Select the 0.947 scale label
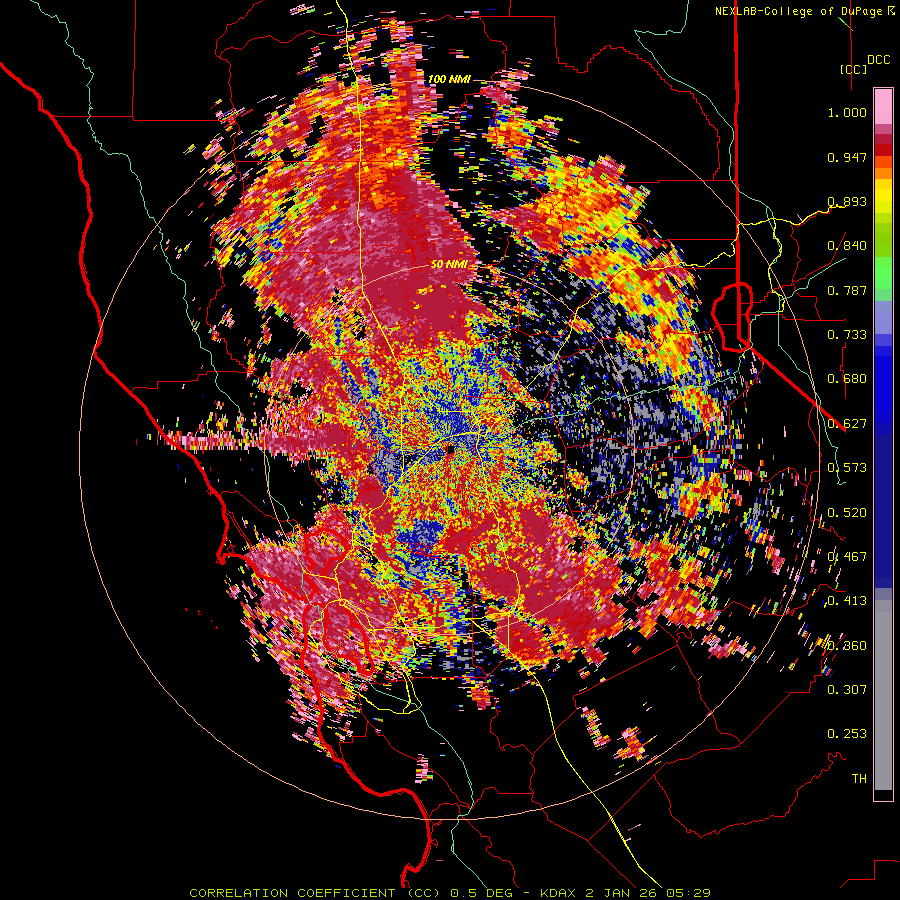Viewport: 900px width, 900px height. (847, 157)
